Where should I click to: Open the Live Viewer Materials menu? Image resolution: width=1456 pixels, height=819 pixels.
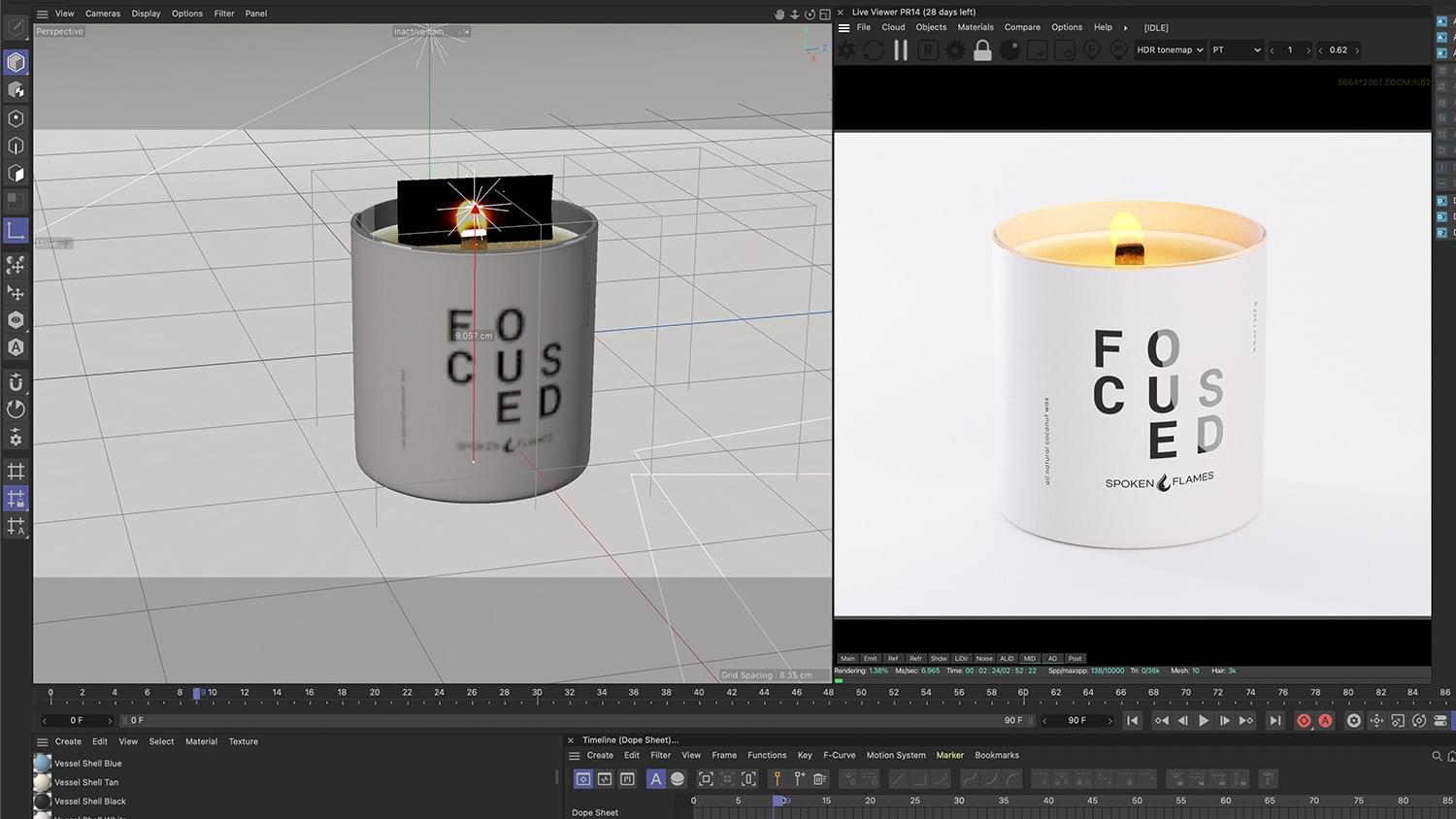(x=976, y=27)
